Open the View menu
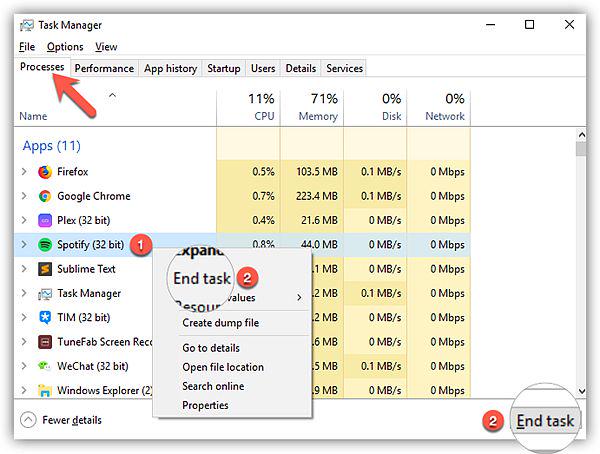The width and height of the screenshot is (600, 454). pos(106,47)
